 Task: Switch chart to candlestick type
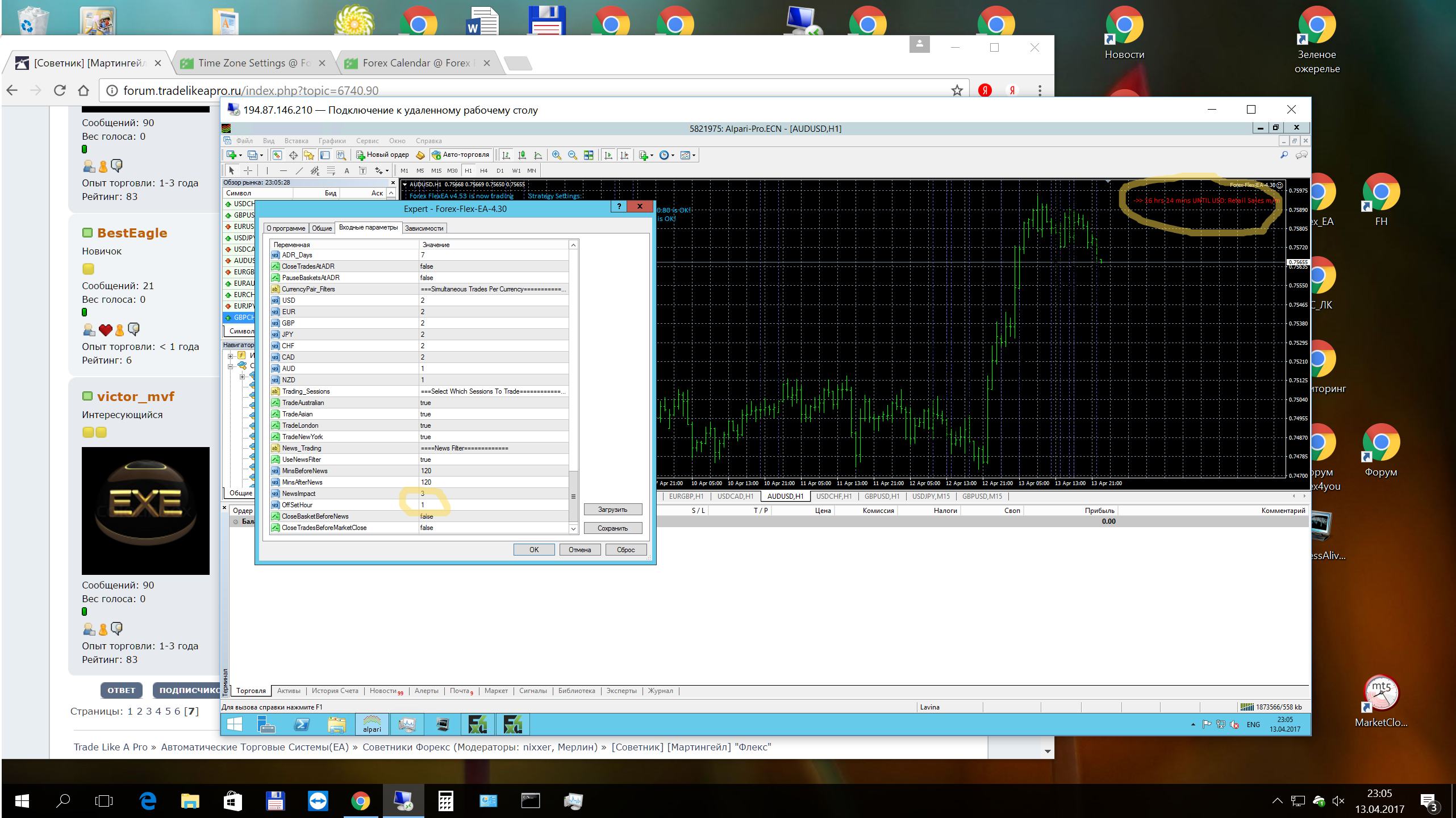[522, 155]
